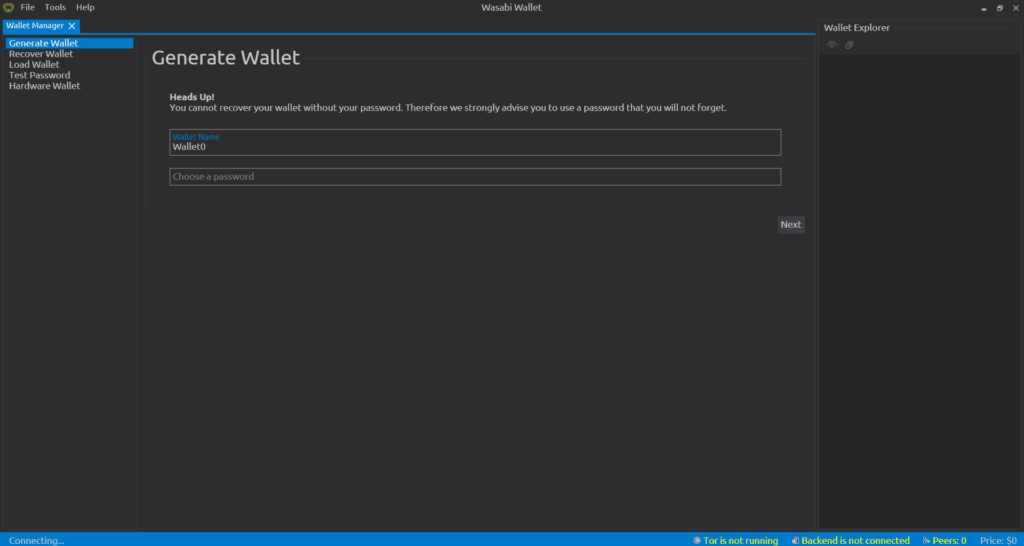
Task: Click the 'Heads Up!' warning heading
Action: [x=192, y=97]
